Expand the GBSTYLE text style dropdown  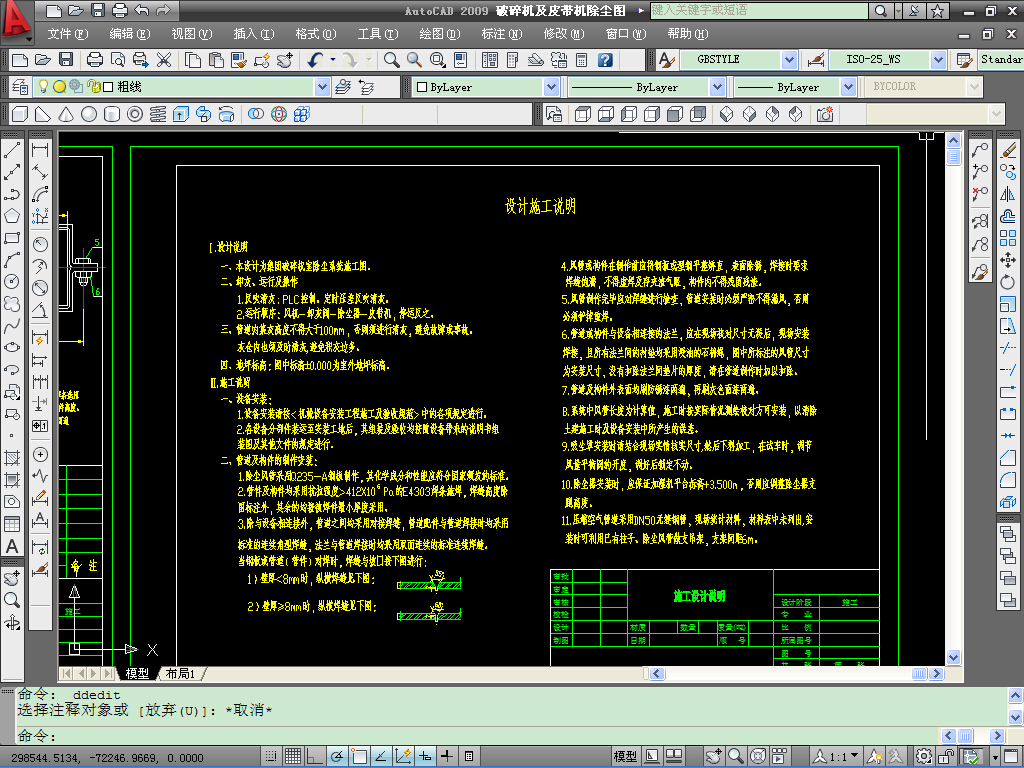pos(790,60)
